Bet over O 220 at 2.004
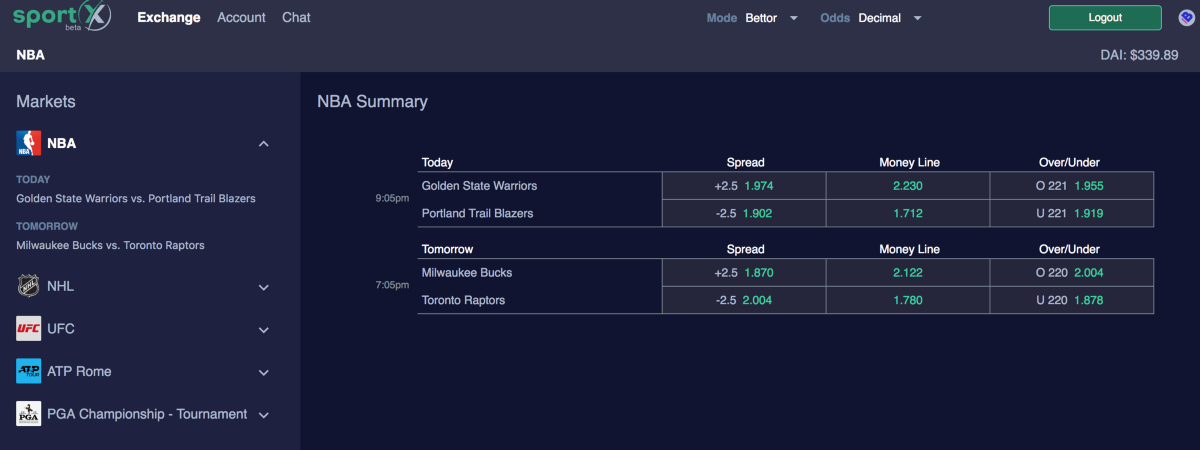The height and width of the screenshot is (450, 1200). pyautogui.click(x=1072, y=272)
